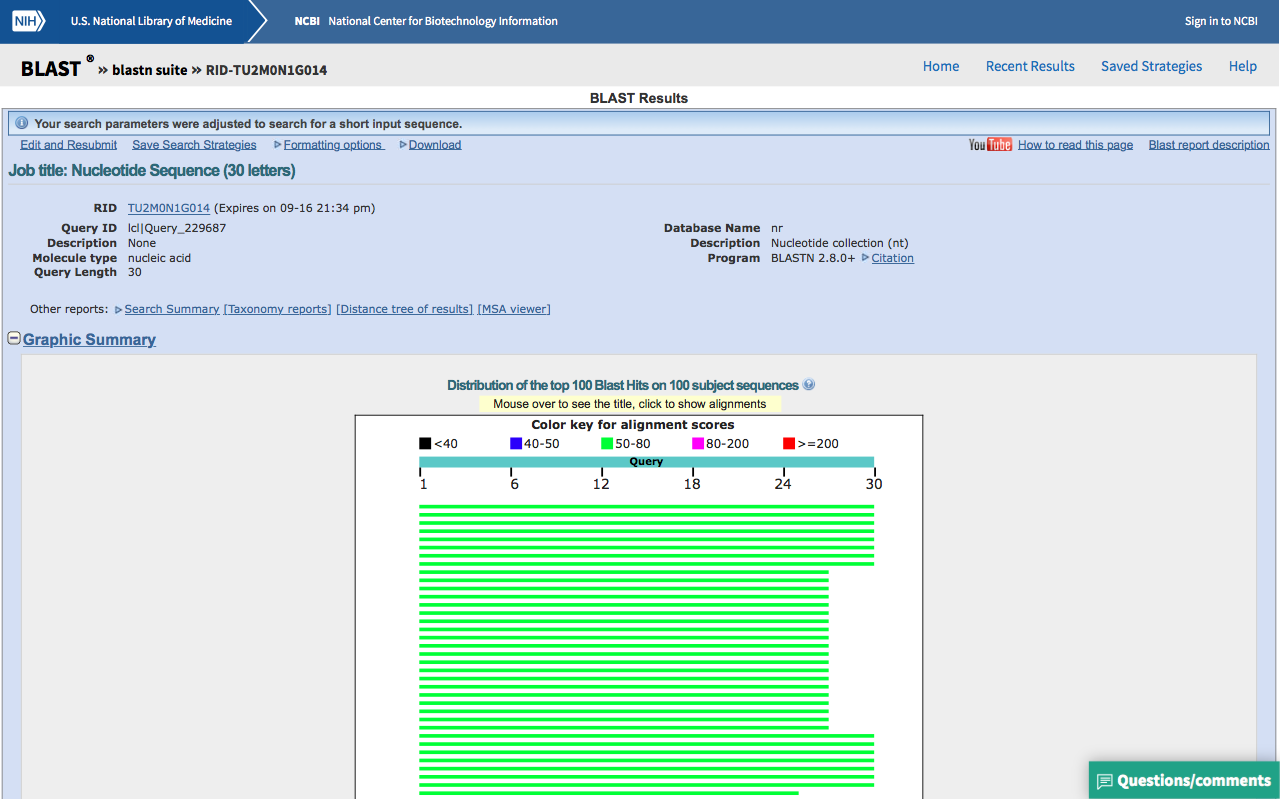The image size is (1280, 799).
Task: Open the Help menu item
Action: point(1243,66)
